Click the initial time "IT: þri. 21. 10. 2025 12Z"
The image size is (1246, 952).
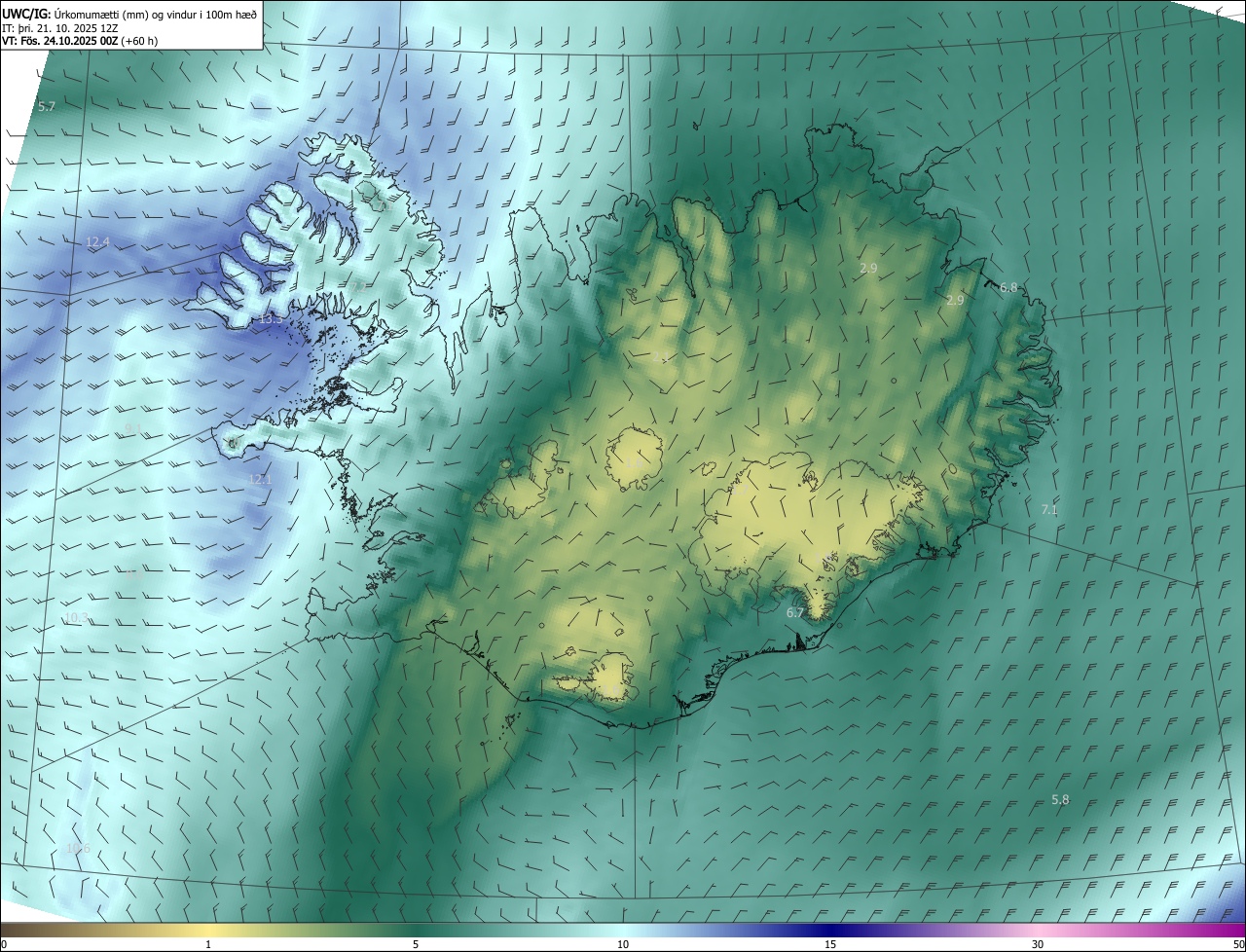point(59,27)
